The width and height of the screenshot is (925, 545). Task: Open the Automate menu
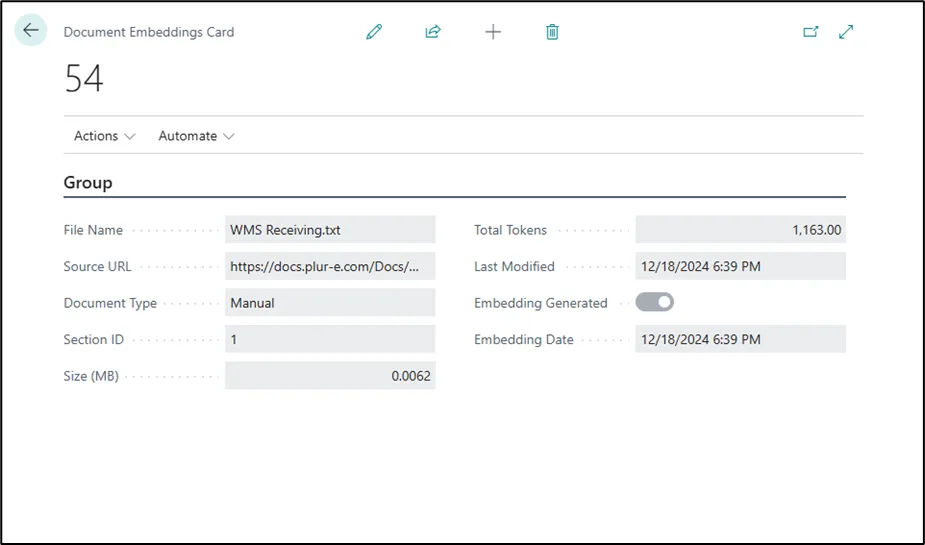point(196,136)
